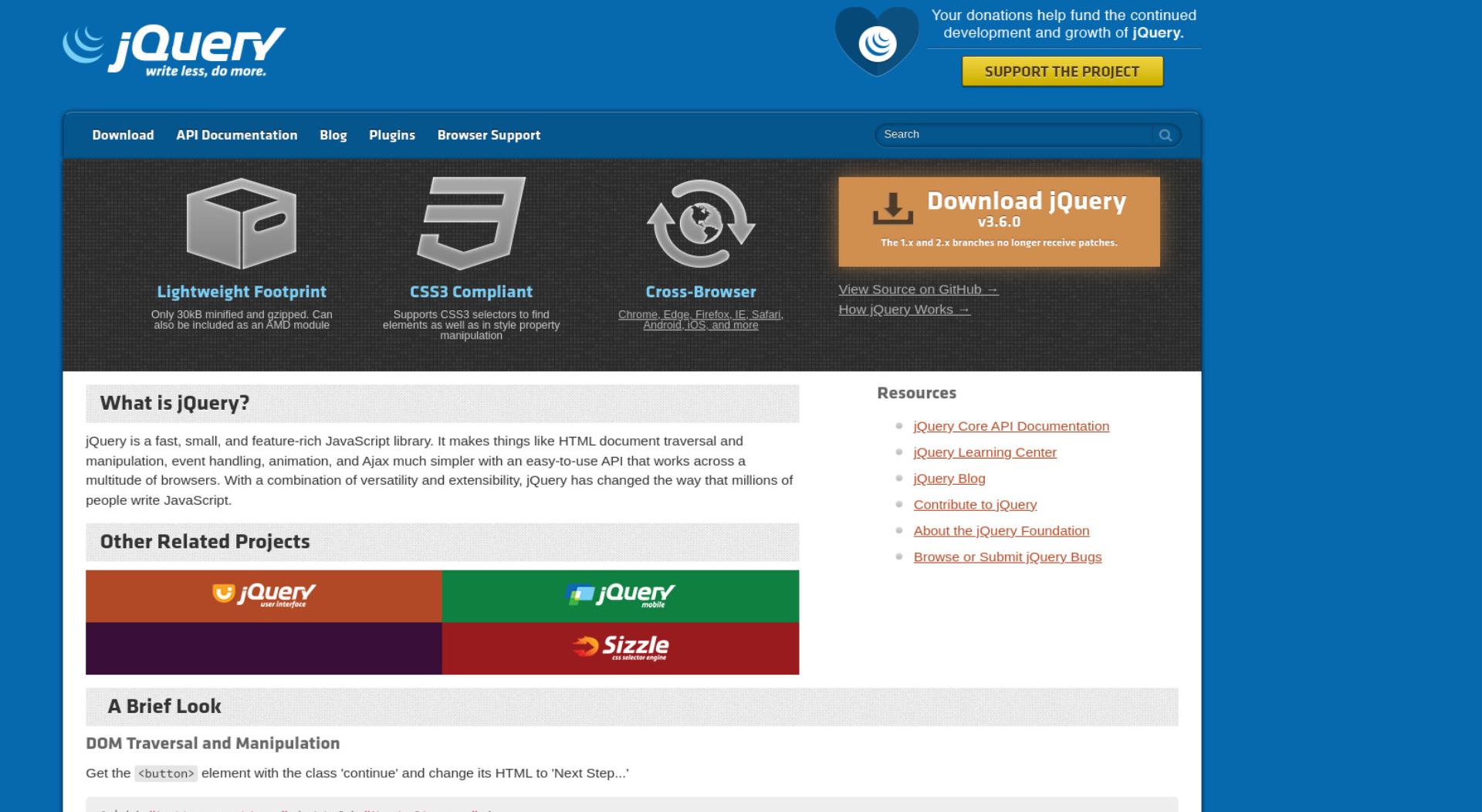Open the jQuery Mobile project tile
The image size is (1482, 812).
point(621,596)
